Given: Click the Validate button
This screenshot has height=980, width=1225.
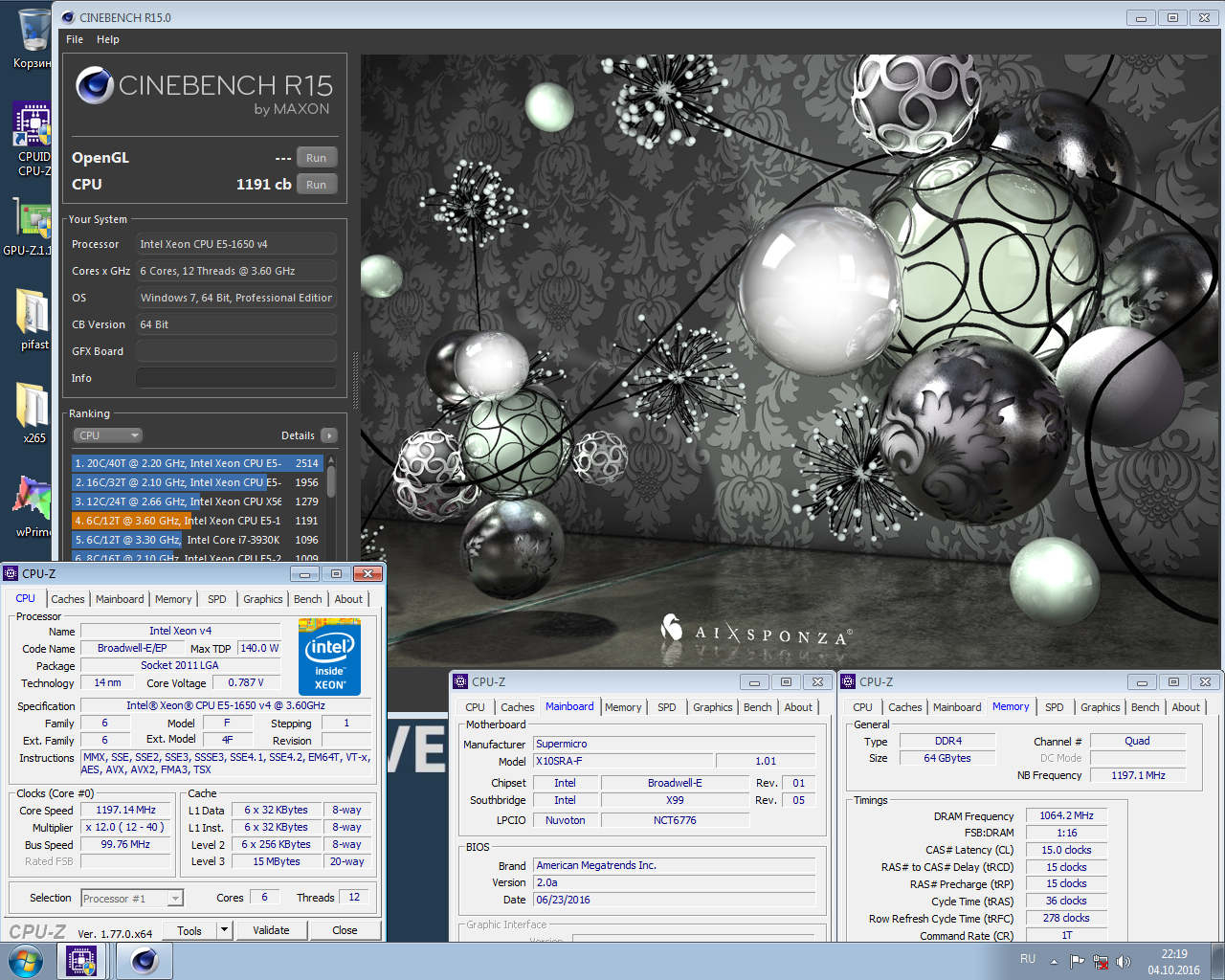Looking at the screenshot, I should point(271,930).
